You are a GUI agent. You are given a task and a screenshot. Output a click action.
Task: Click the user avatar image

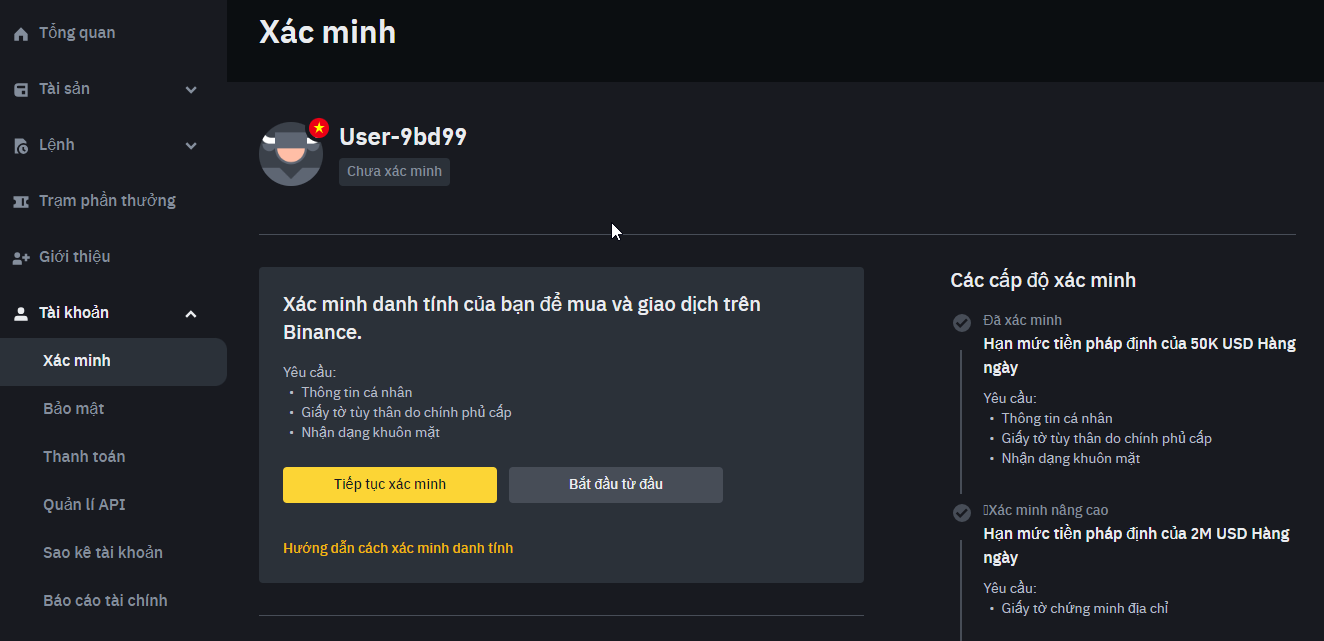[291, 154]
